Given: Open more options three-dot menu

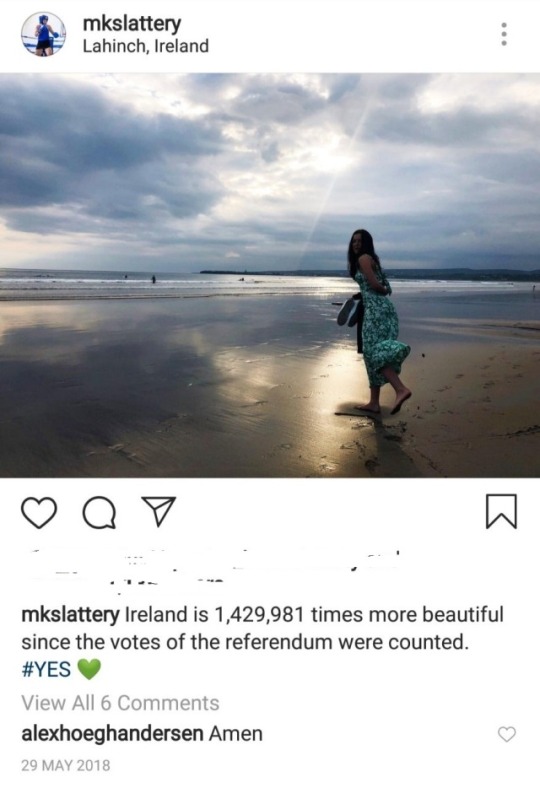Looking at the screenshot, I should 504,34.
